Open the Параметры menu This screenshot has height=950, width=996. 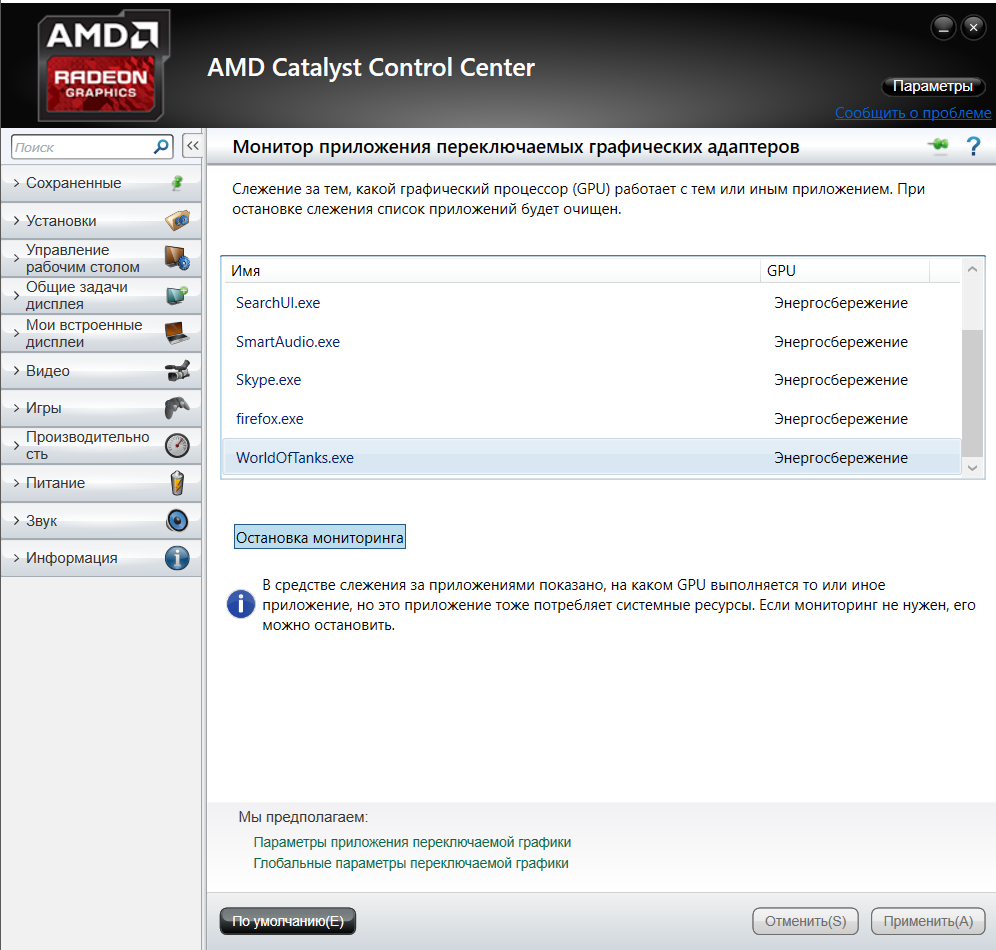point(932,86)
